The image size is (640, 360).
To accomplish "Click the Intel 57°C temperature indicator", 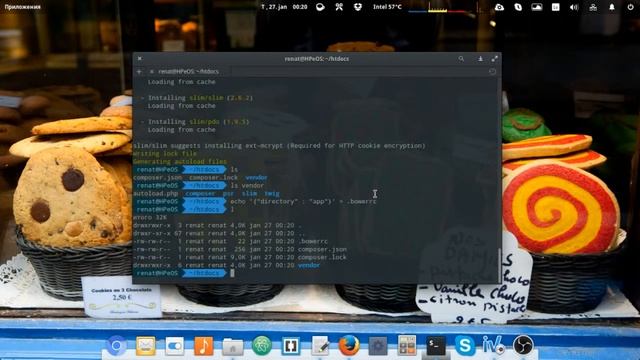I will point(387,7).
